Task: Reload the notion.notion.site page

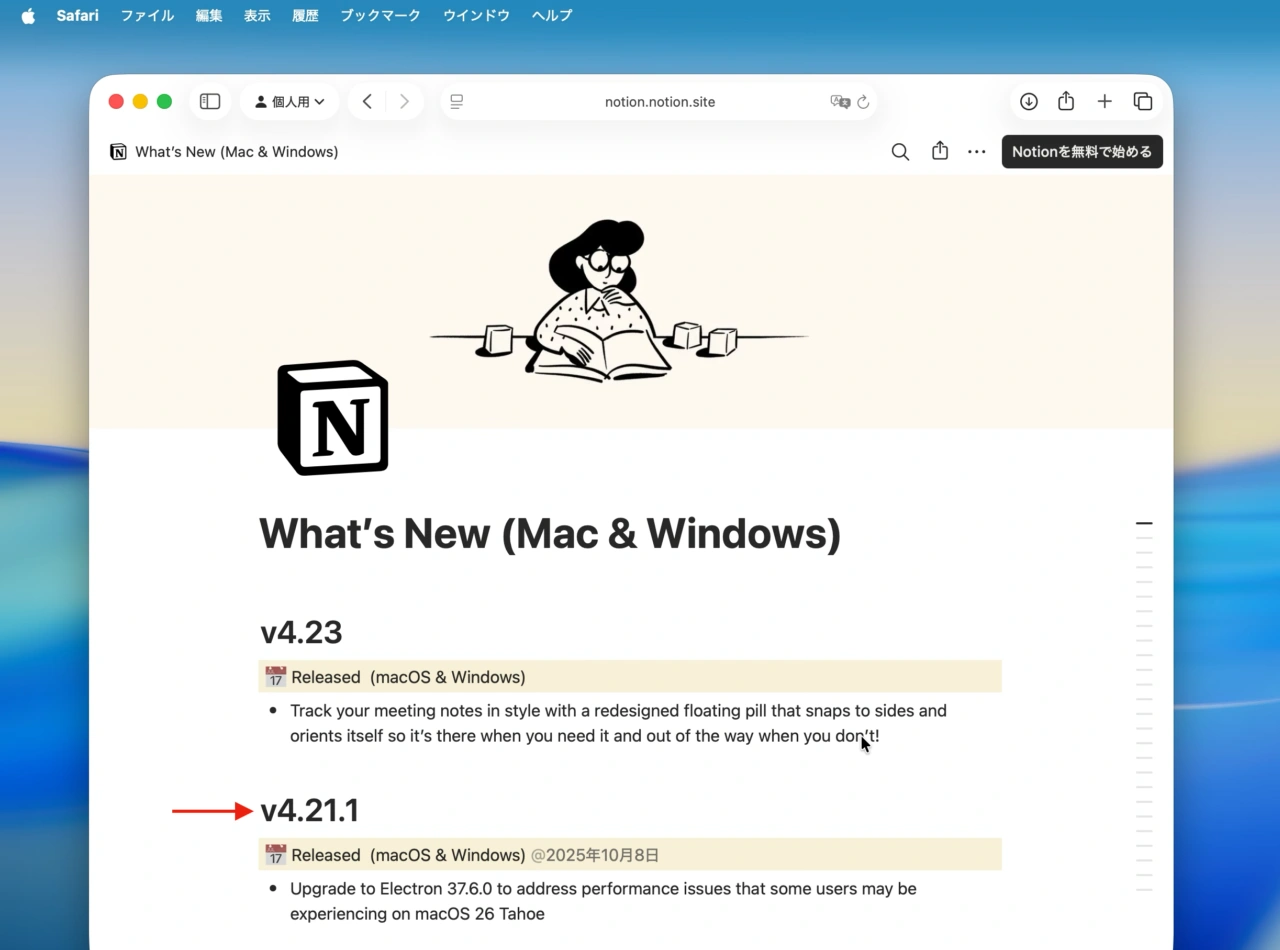Action: coord(863,101)
